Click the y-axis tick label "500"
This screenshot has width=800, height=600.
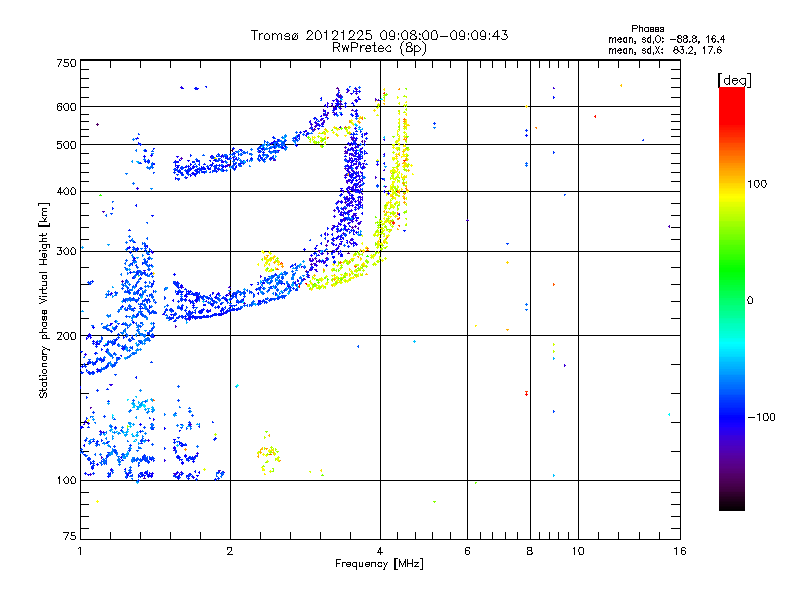pos(66,145)
